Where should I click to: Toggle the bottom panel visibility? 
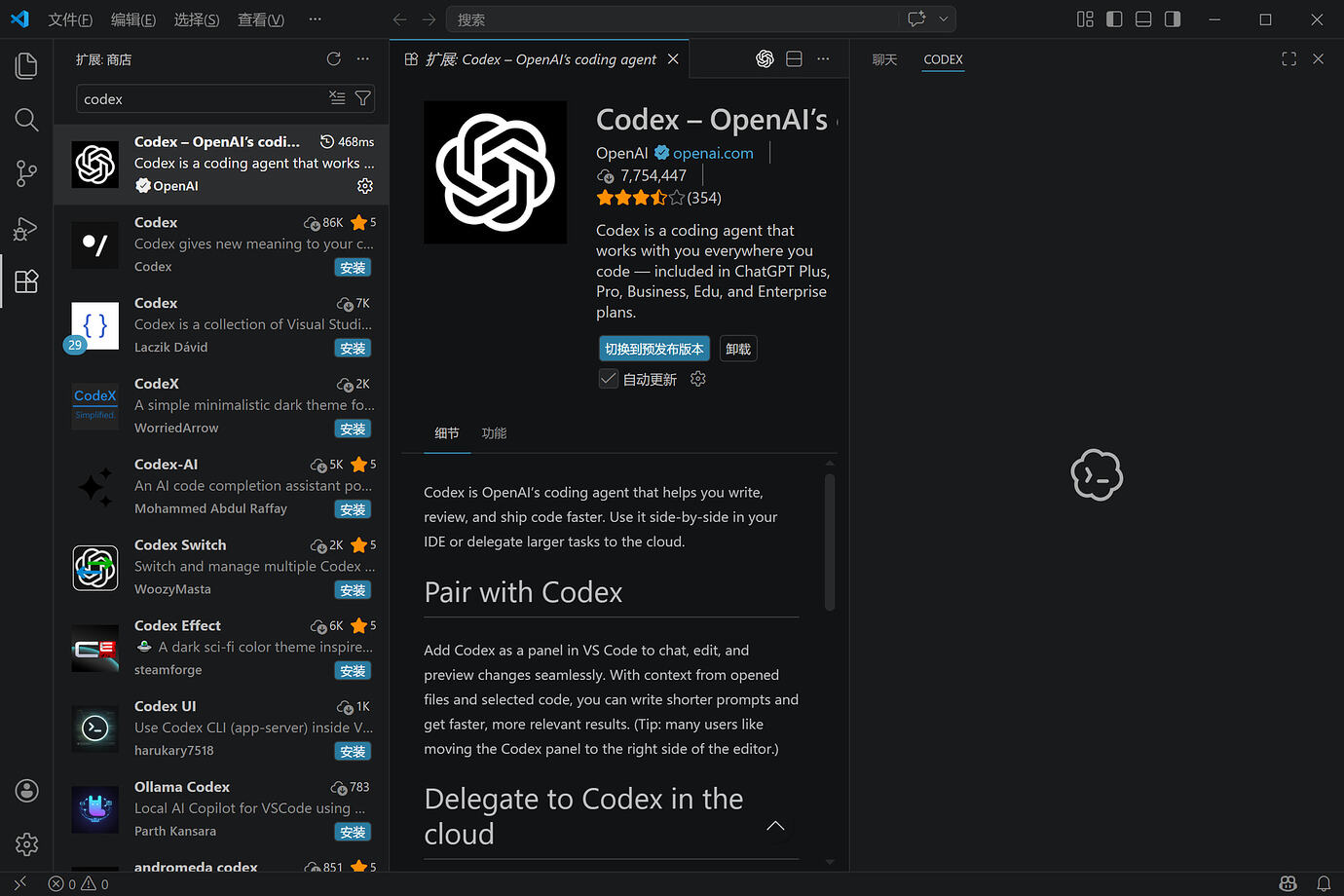(1143, 19)
